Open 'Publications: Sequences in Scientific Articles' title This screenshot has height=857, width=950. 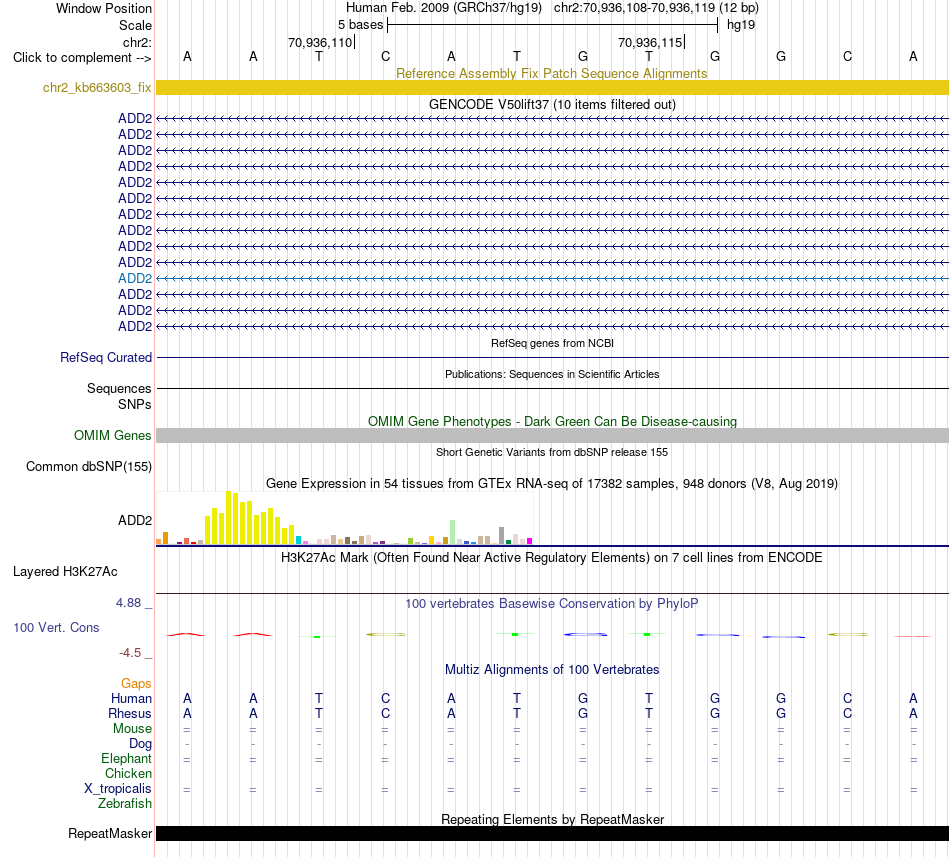point(552,374)
